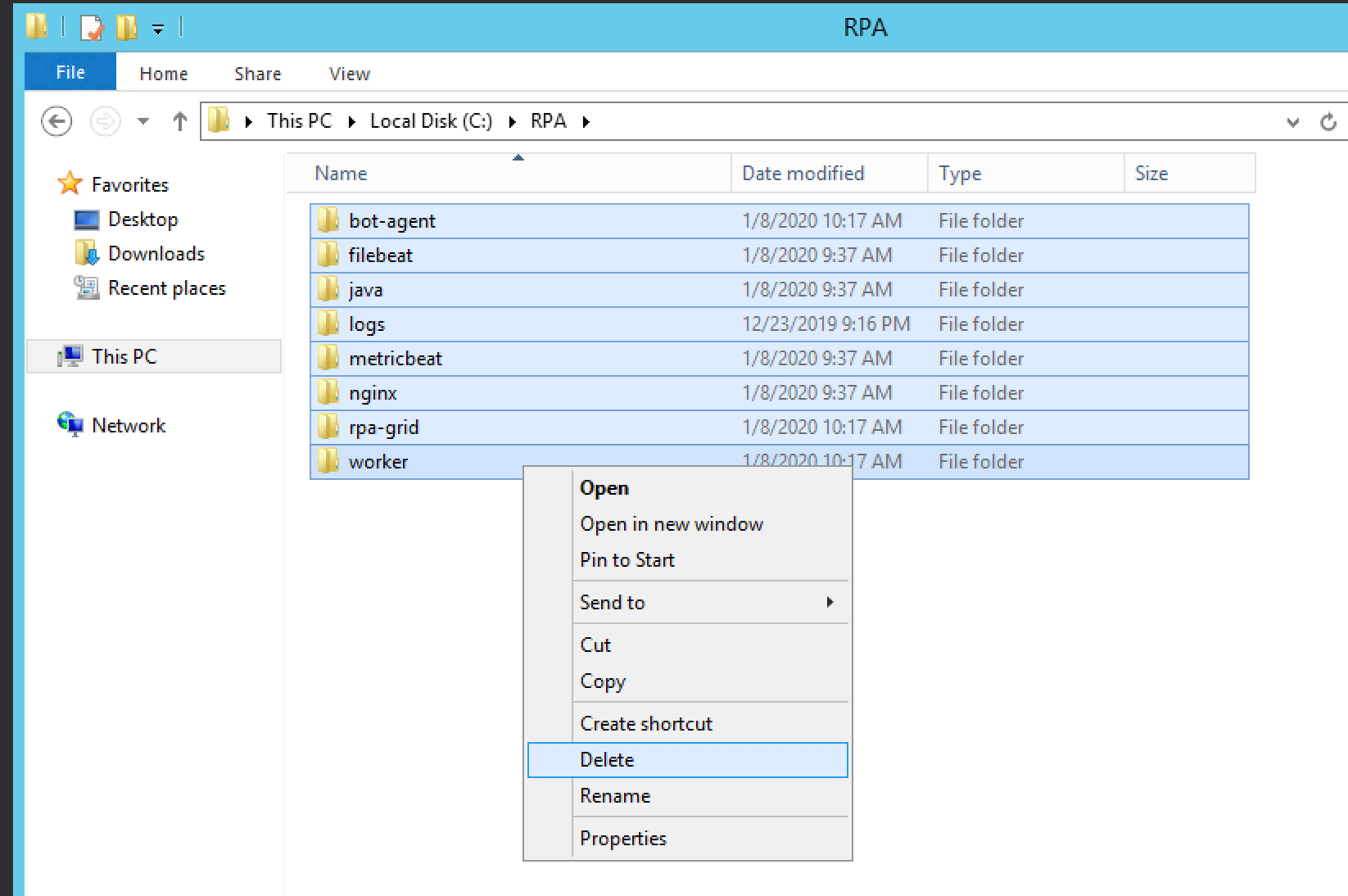Open Downloads in the navigation pane
The height and width of the screenshot is (896, 1348).
[x=156, y=254]
